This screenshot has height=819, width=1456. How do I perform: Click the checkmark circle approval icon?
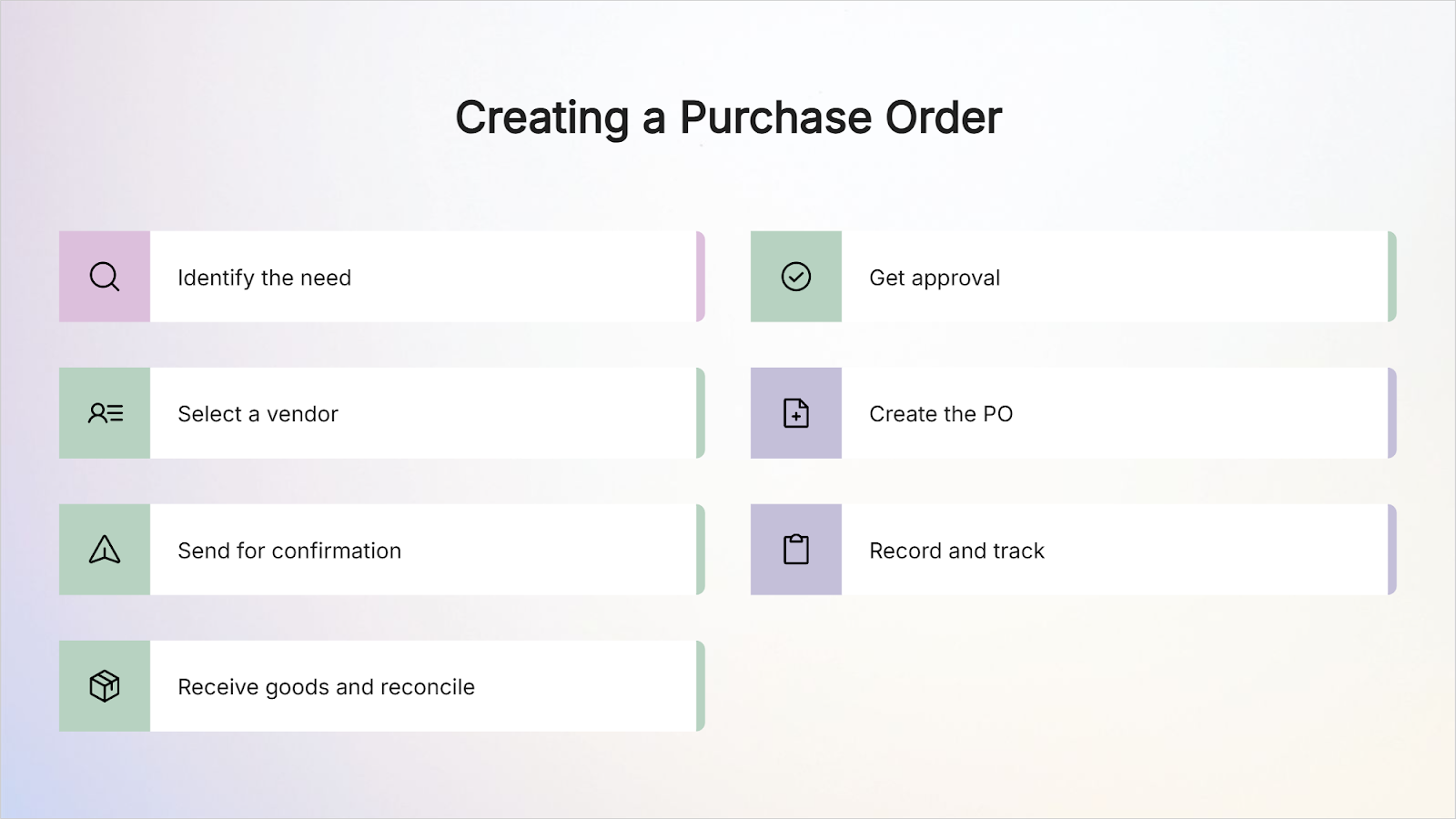(x=796, y=277)
